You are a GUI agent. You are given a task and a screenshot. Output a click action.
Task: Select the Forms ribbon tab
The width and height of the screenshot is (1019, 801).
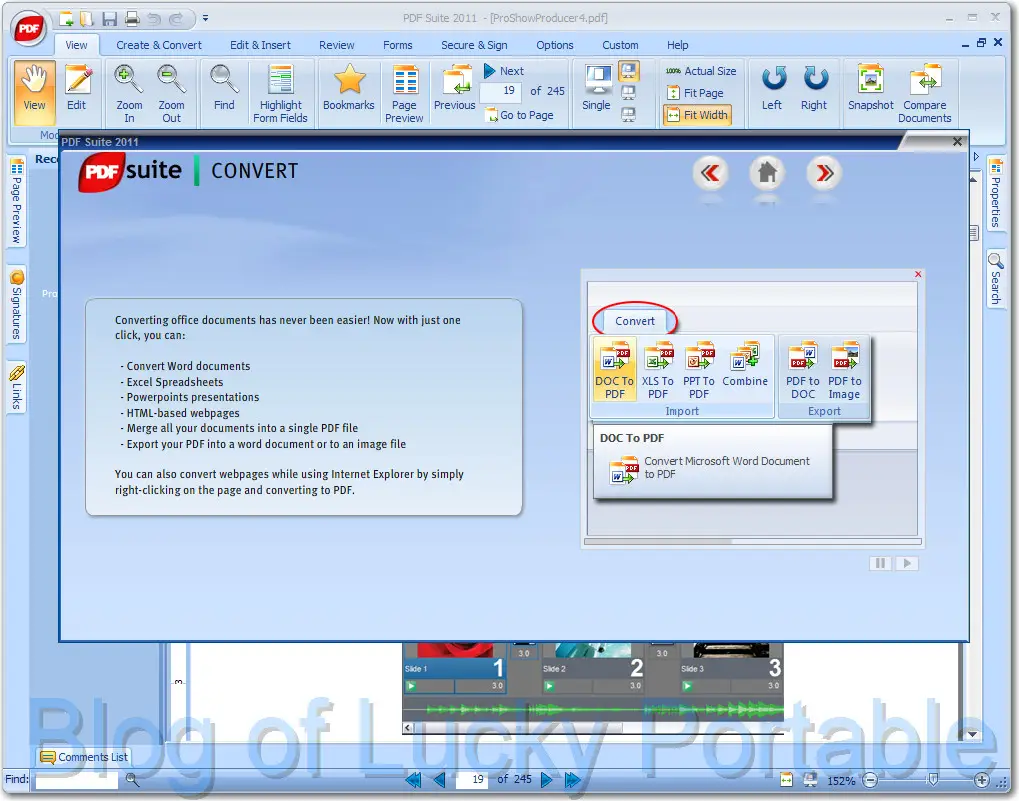(398, 45)
